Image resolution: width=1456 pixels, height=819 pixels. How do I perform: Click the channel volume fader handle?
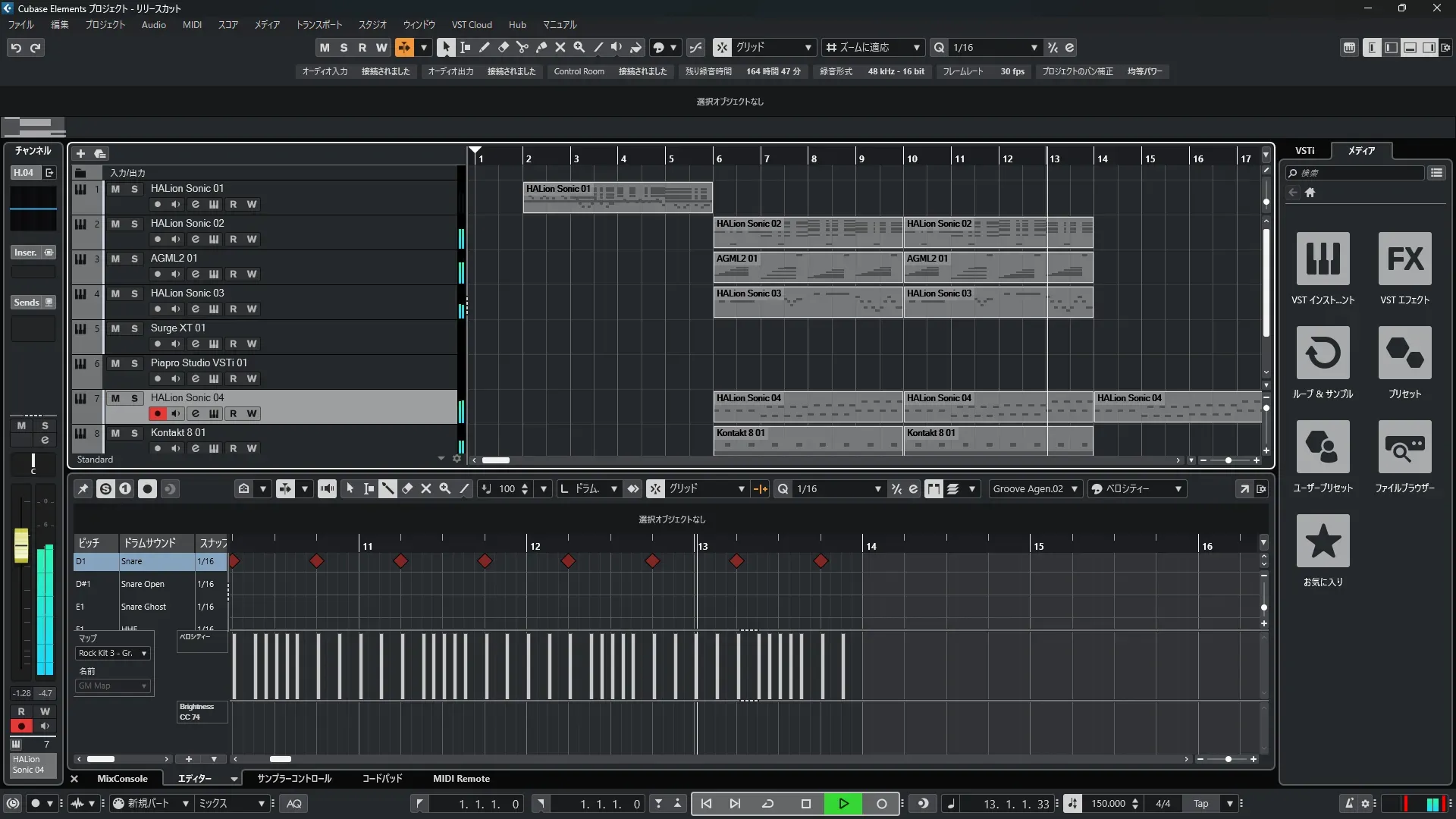tap(21, 545)
